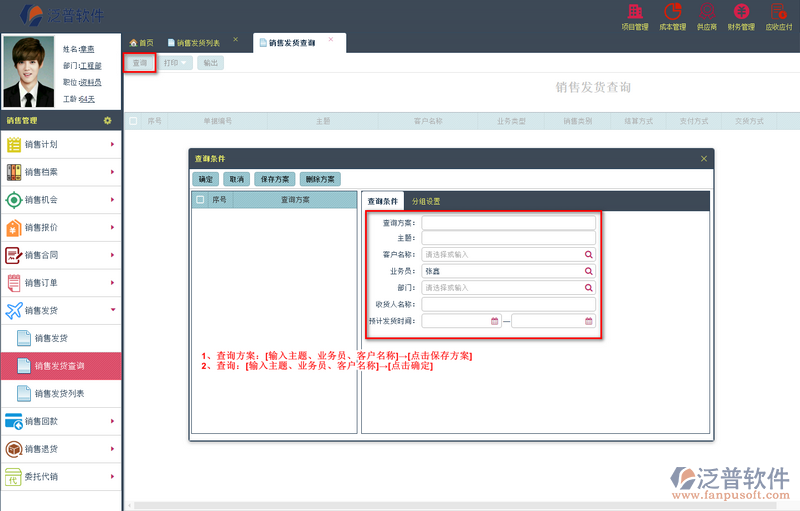Close the 销售发货列表 tab
This screenshot has width=800, height=511.
tap(236, 39)
